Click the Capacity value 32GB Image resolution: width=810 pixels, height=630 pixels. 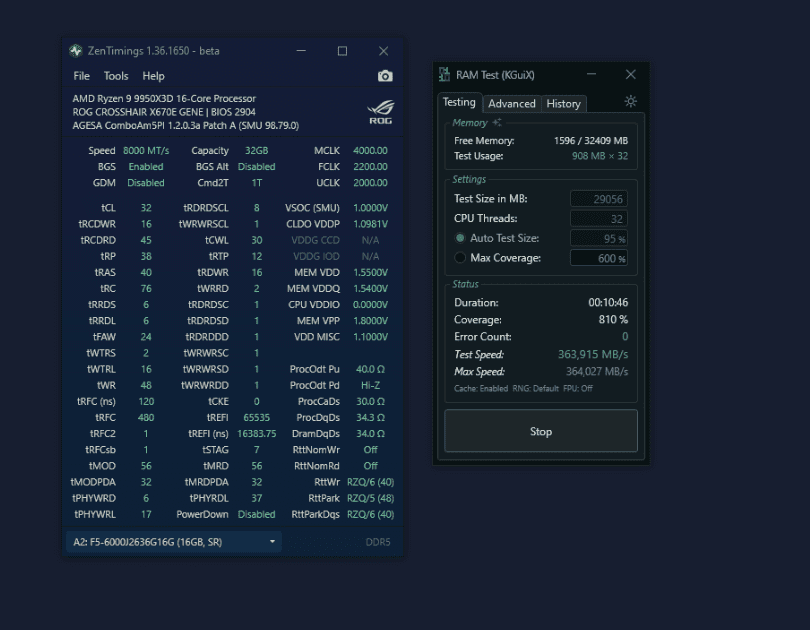(x=256, y=150)
